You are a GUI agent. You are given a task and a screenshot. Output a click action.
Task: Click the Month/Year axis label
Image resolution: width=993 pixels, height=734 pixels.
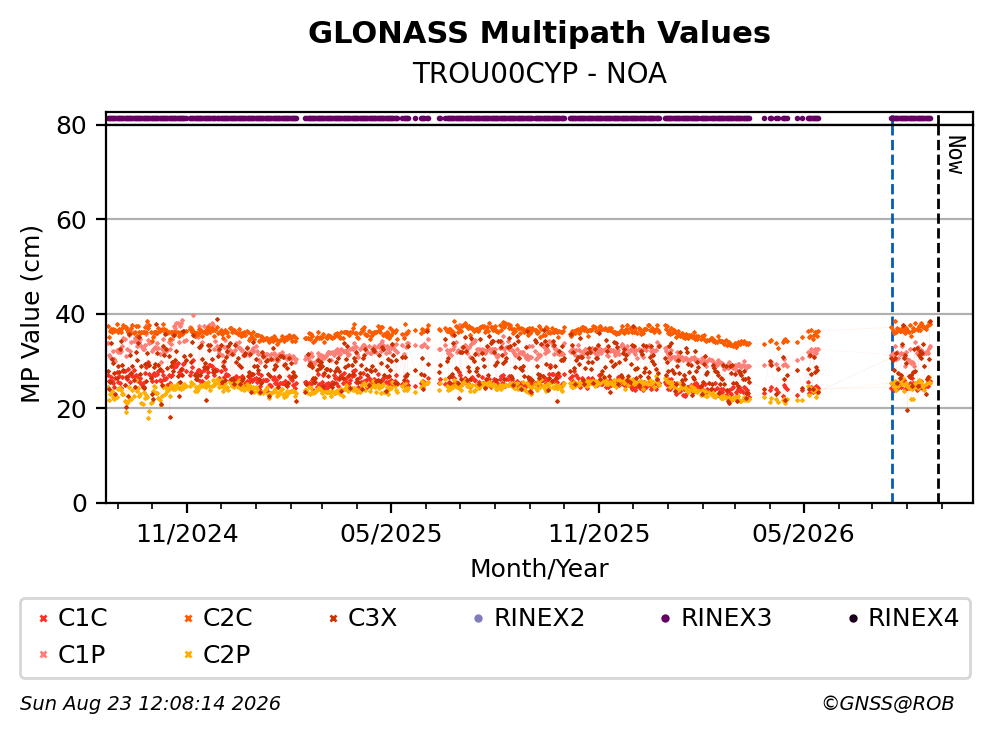[539, 569]
